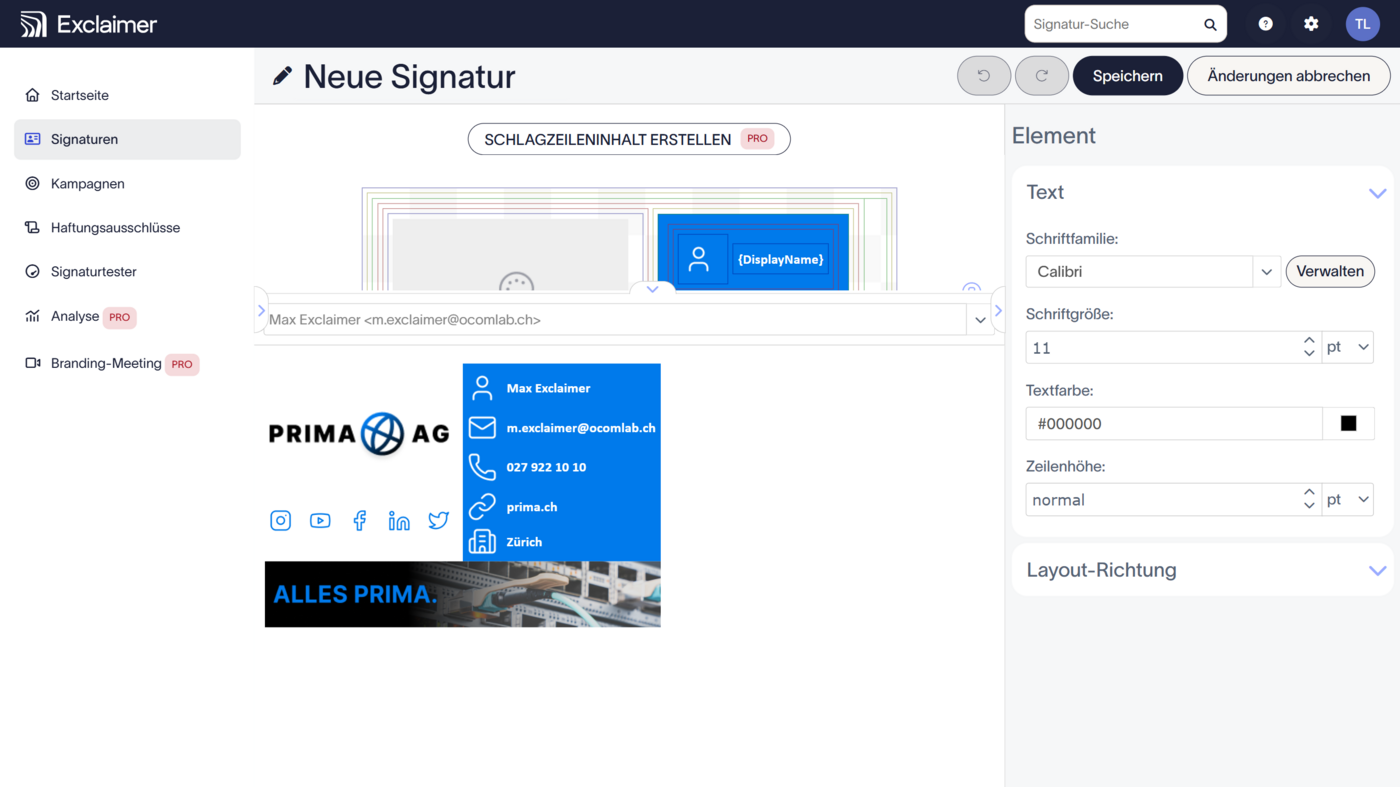The width and height of the screenshot is (1400, 787).
Task: Open the Schriftgröße unit pt dropdown
Action: pos(1347,348)
